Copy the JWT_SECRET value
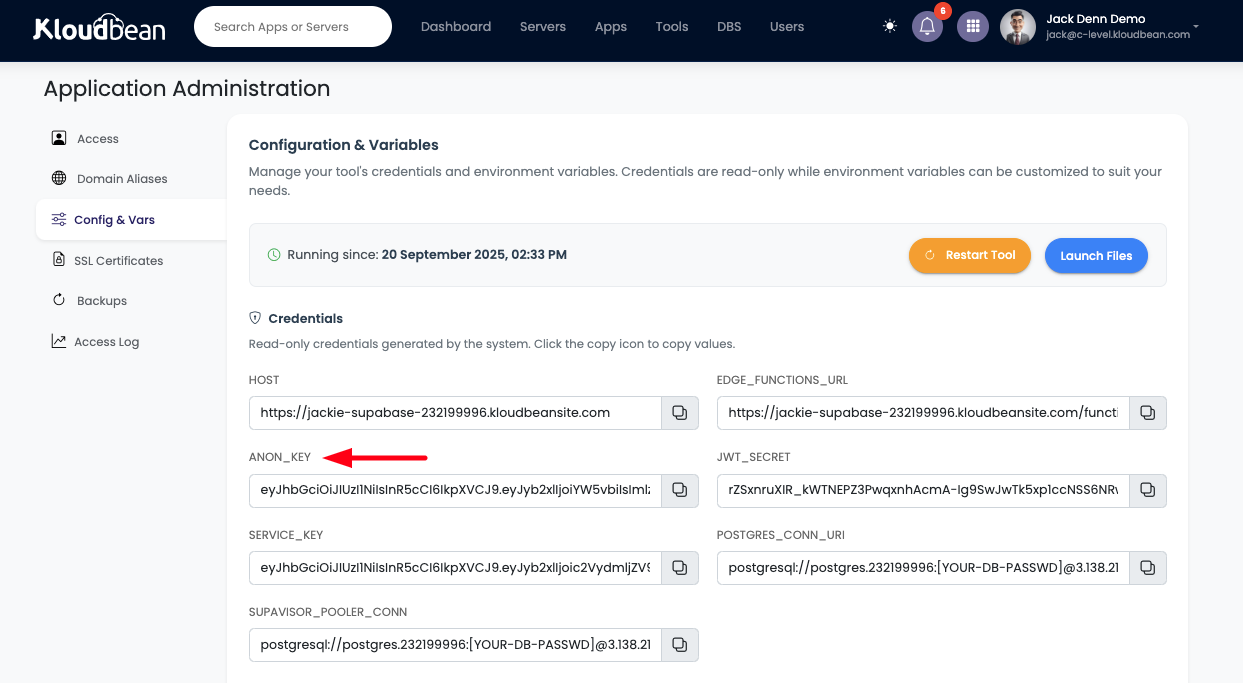This screenshot has width=1243, height=683. point(1147,490)
